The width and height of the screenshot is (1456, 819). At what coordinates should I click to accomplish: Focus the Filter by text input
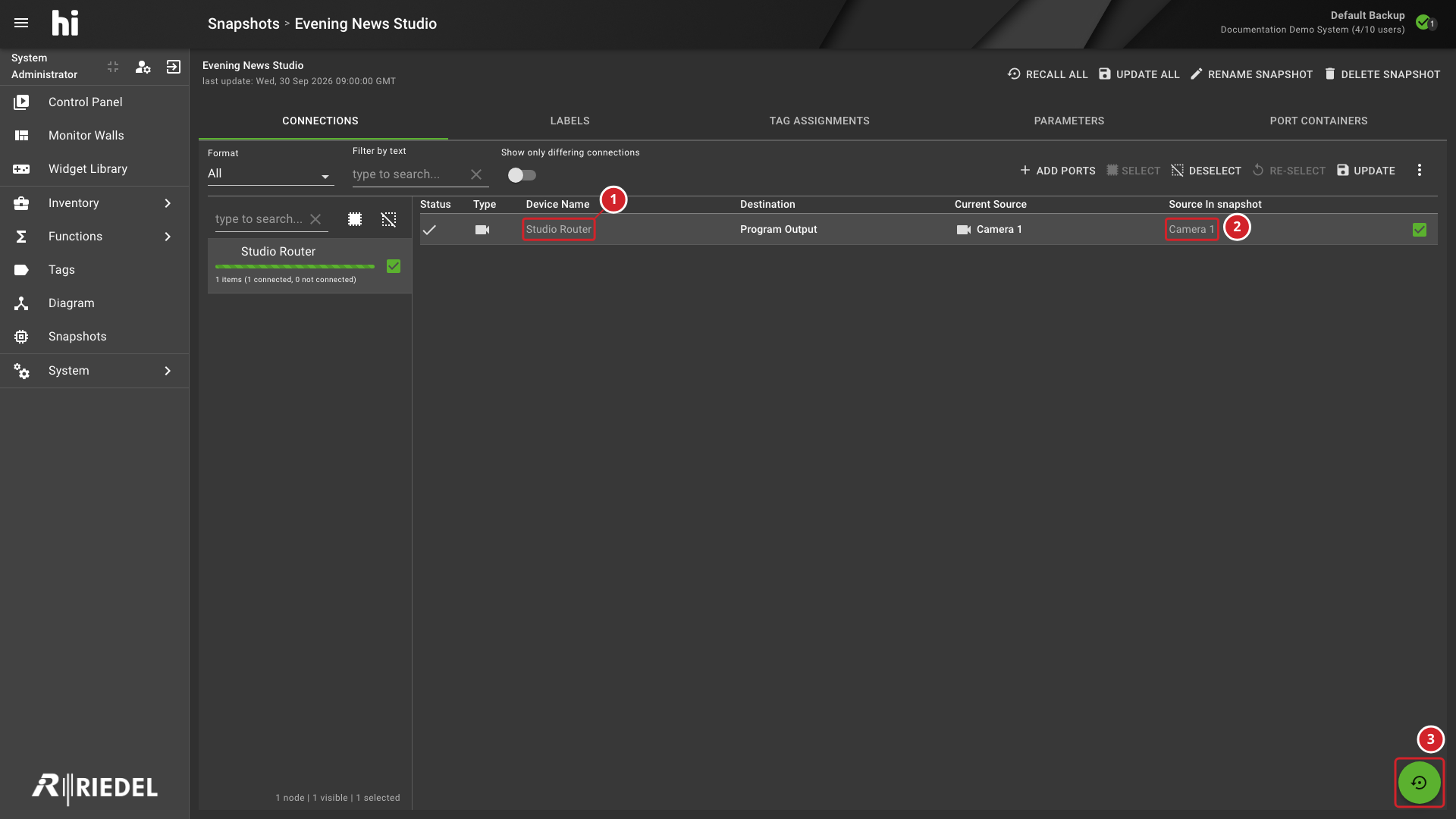pos(408,174)
